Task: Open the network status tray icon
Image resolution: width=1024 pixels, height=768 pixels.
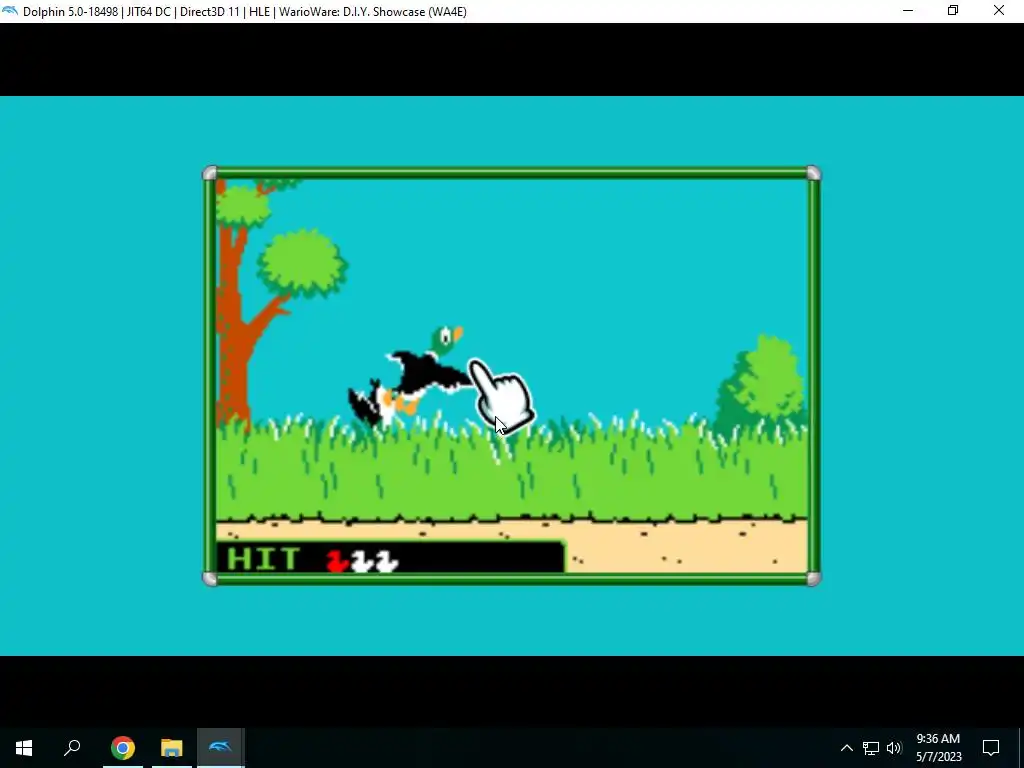Action: (x=871, y=748)
